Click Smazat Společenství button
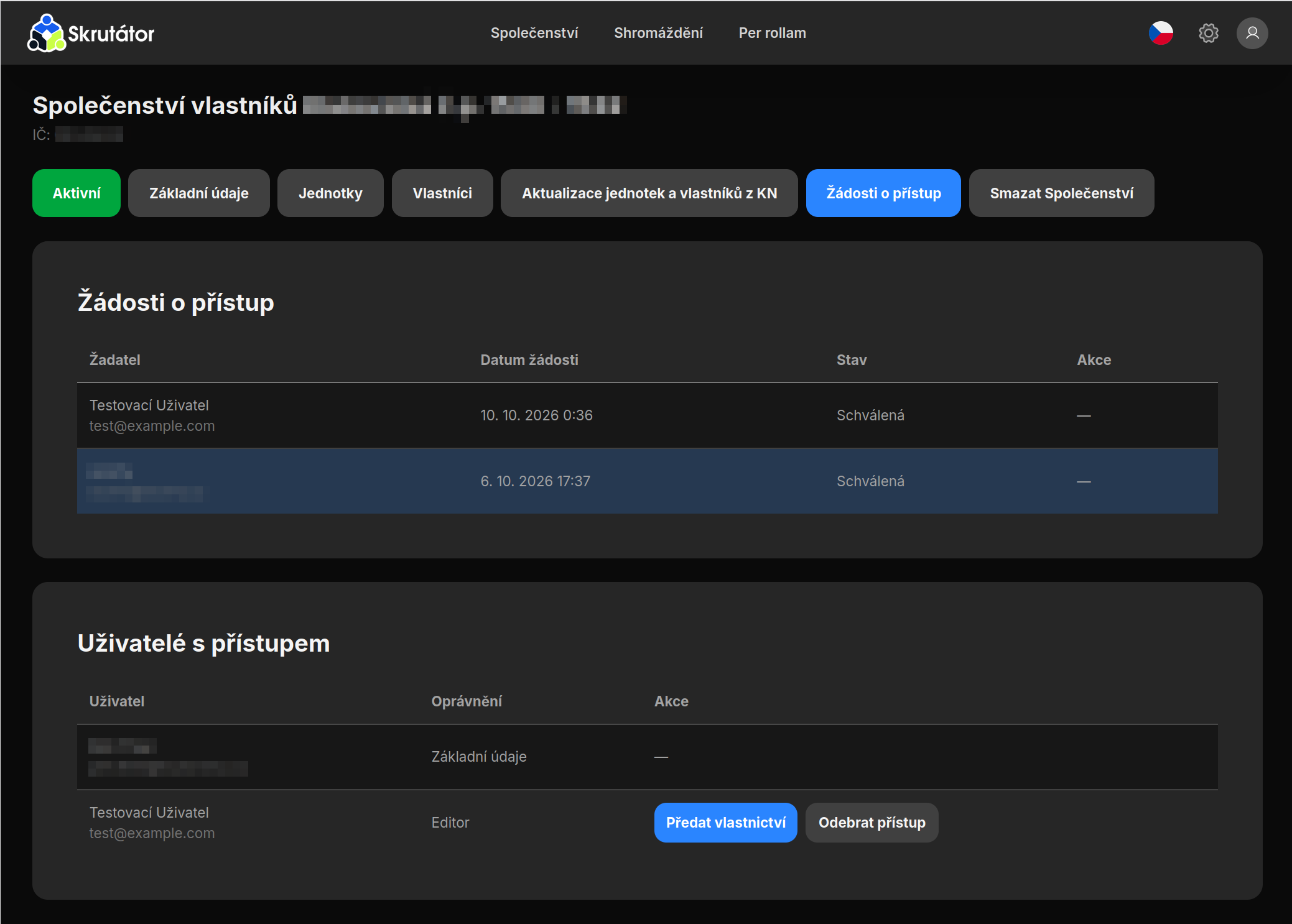The width and height of the screenshot is (1292, 924). 1061,193
